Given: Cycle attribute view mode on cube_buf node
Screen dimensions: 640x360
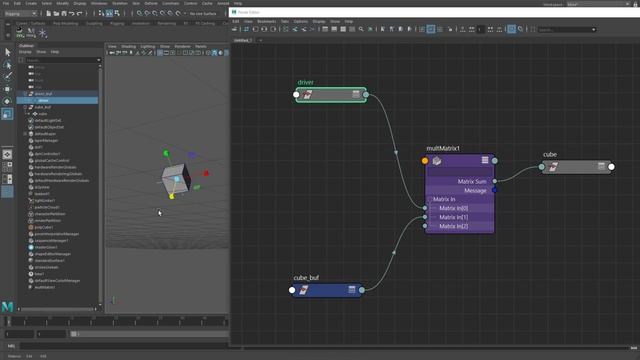Looking at the screenshot, I should click(352, 289).
